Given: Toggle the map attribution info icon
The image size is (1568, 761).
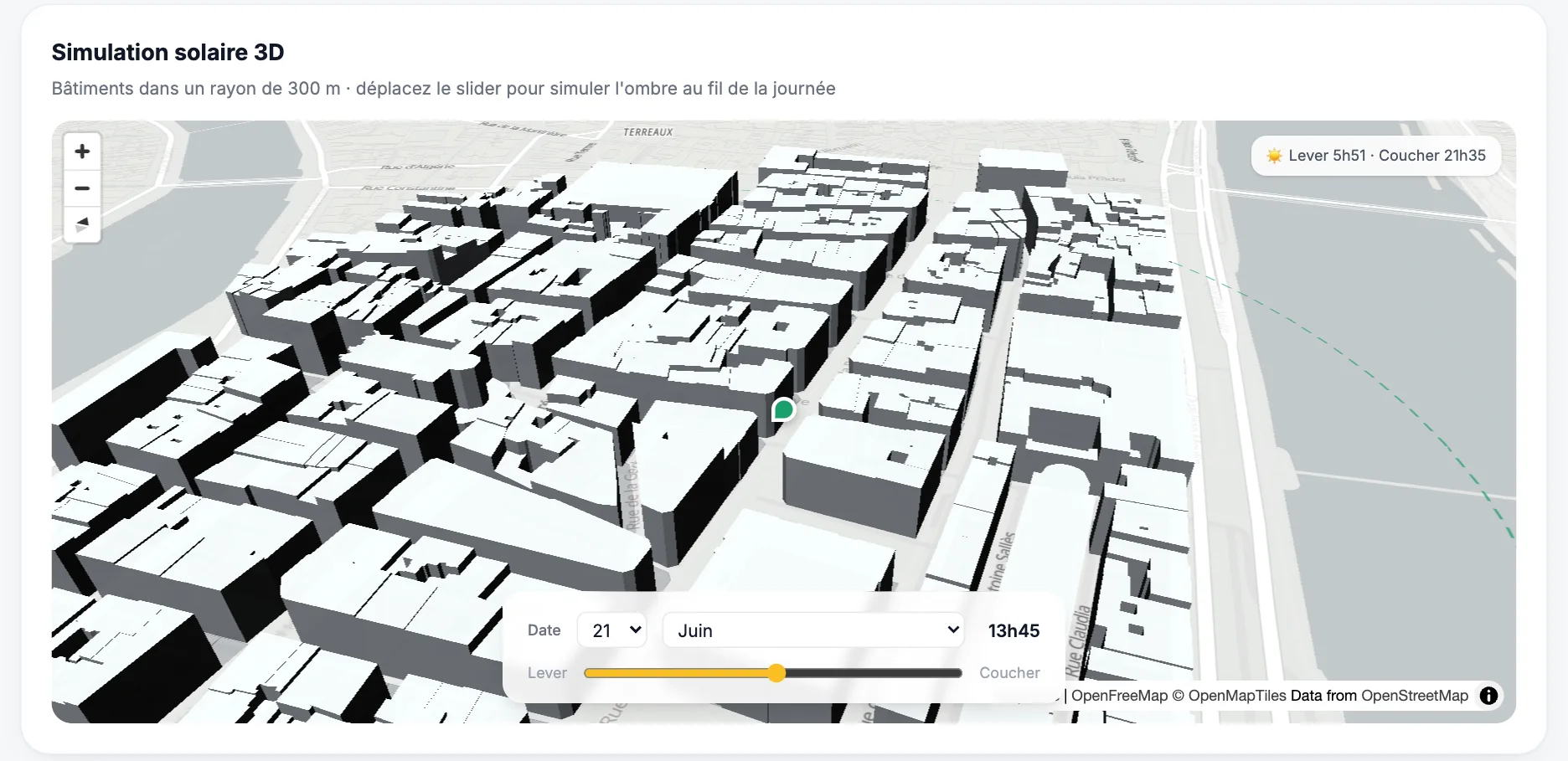Looking at the screenshot, I should [x=1488, y=696].
